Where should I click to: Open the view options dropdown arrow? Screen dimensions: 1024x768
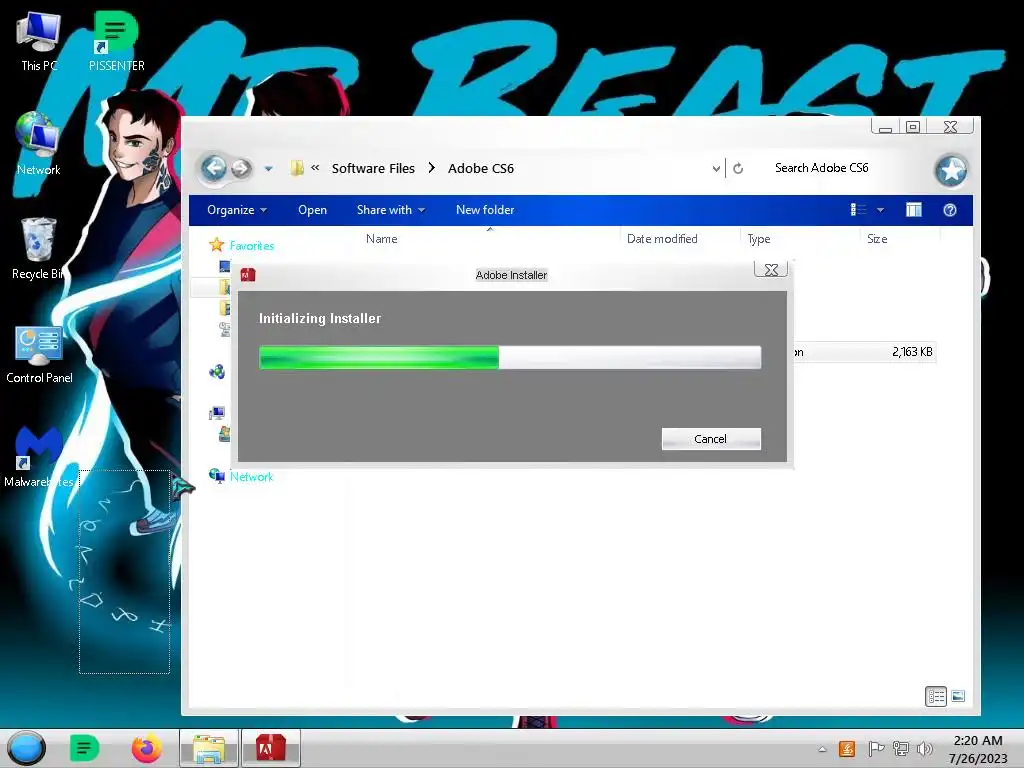coord(880,210)
